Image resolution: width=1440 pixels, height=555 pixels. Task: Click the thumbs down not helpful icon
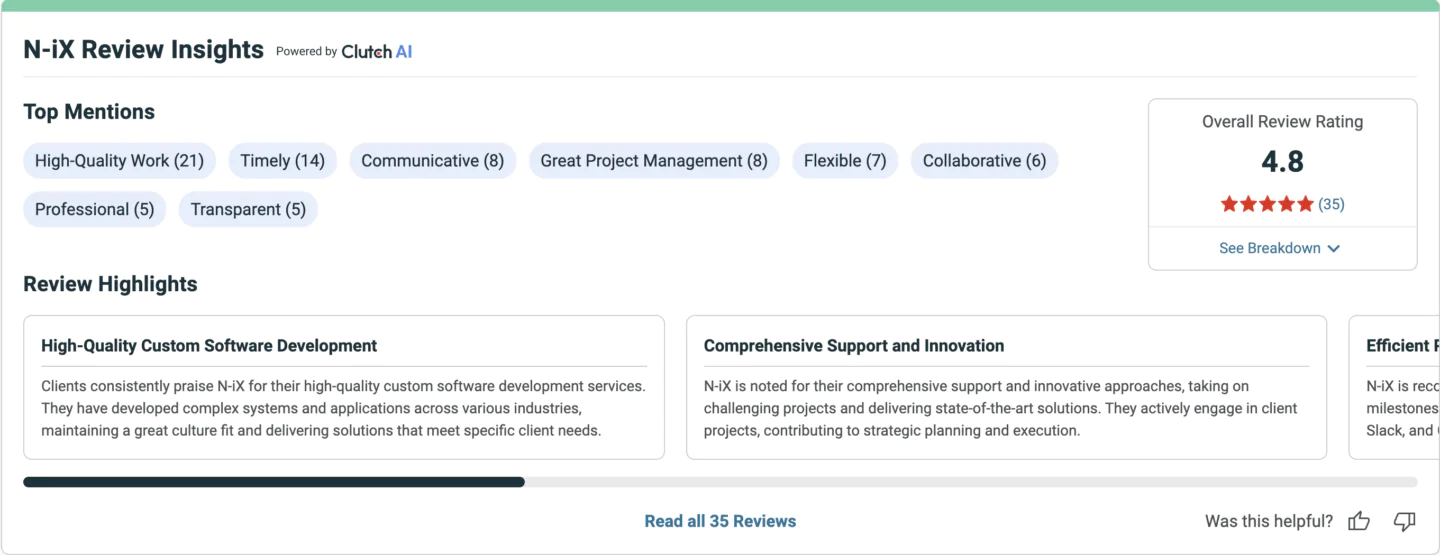click(1405, 521)
